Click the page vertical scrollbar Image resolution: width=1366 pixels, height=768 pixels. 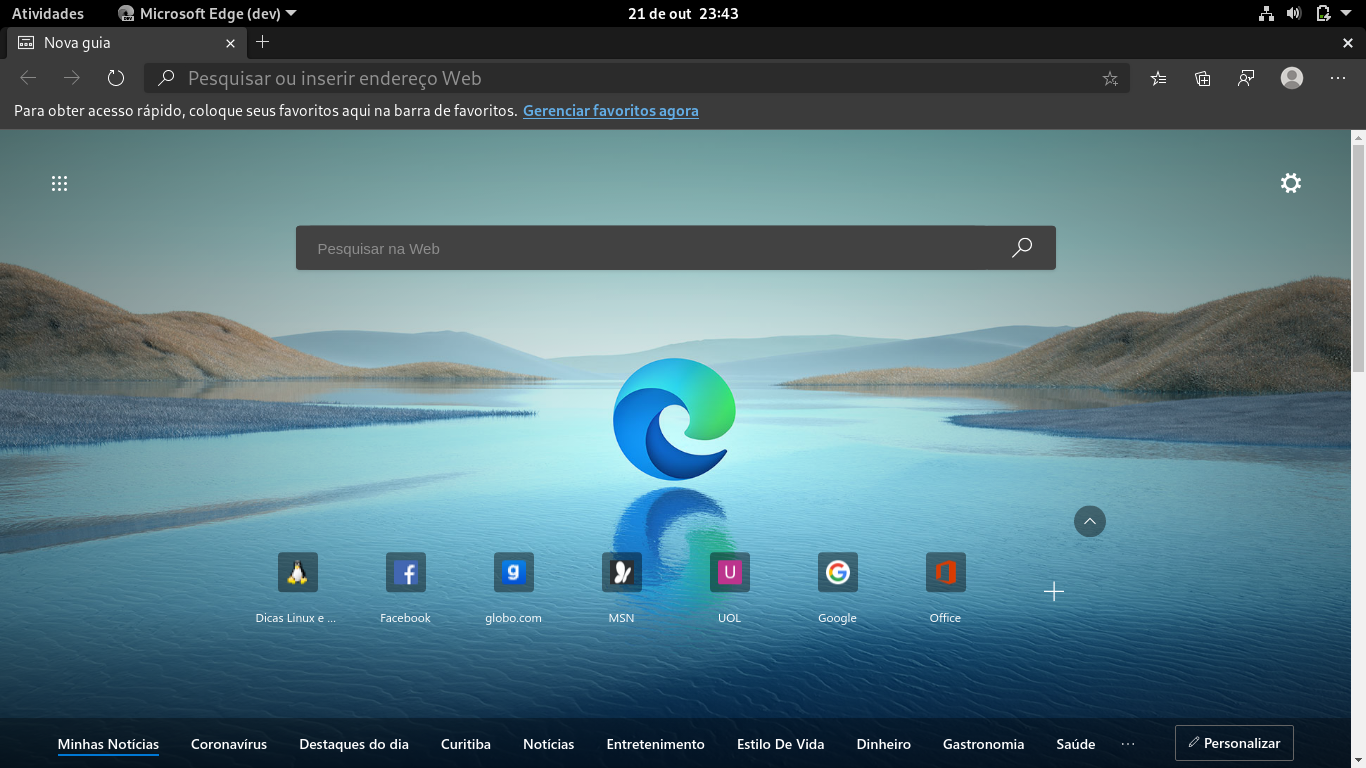pos(1358,258)
